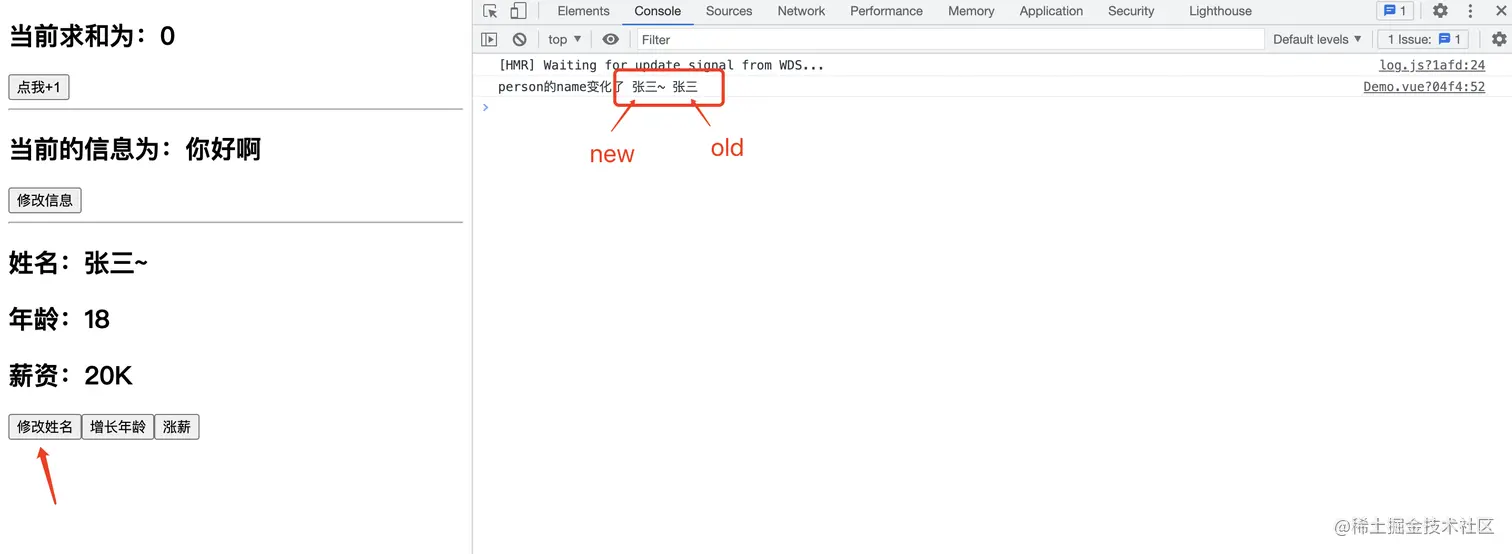Switch to the Sources tab
Viewport: 1512px width, 554px height.
click(x=728, y=11)
